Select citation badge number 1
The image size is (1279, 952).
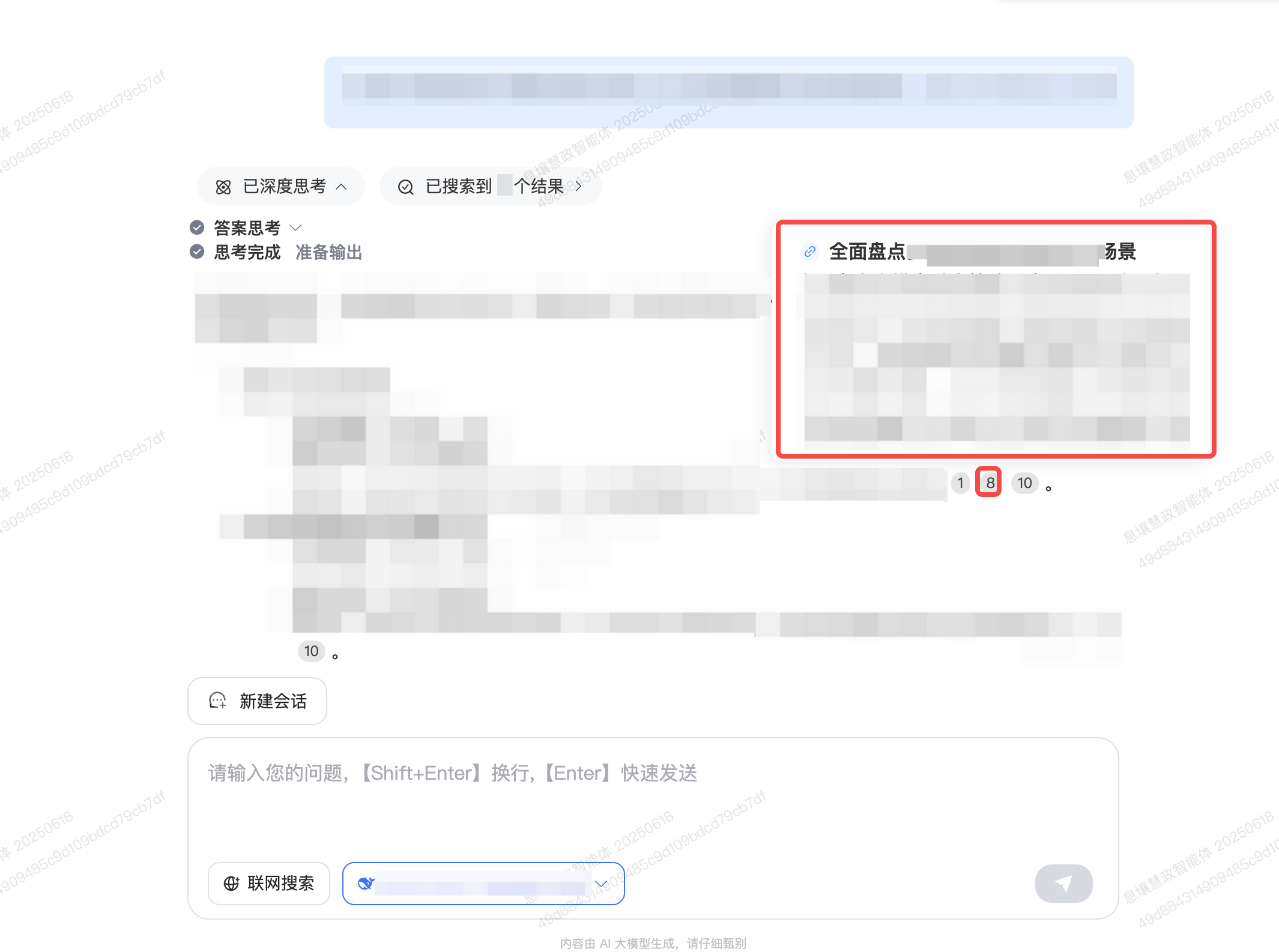pos(961,483)
